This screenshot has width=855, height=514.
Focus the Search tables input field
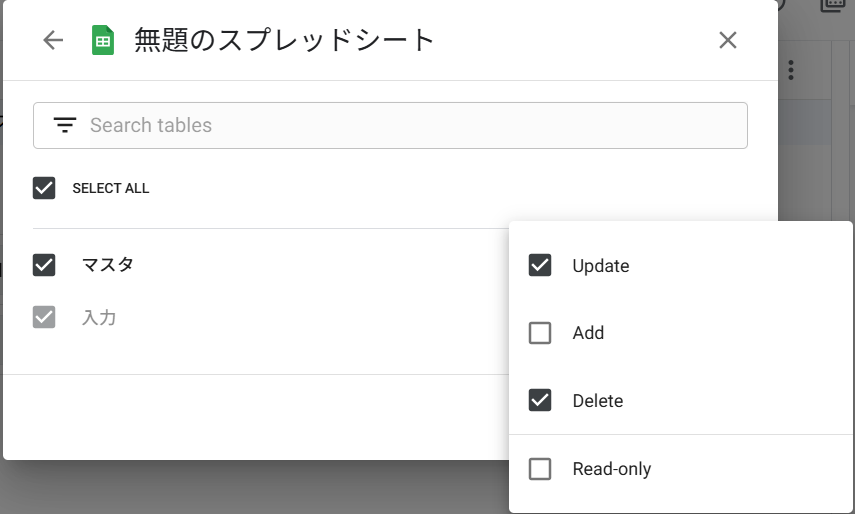tap(400, 125)
